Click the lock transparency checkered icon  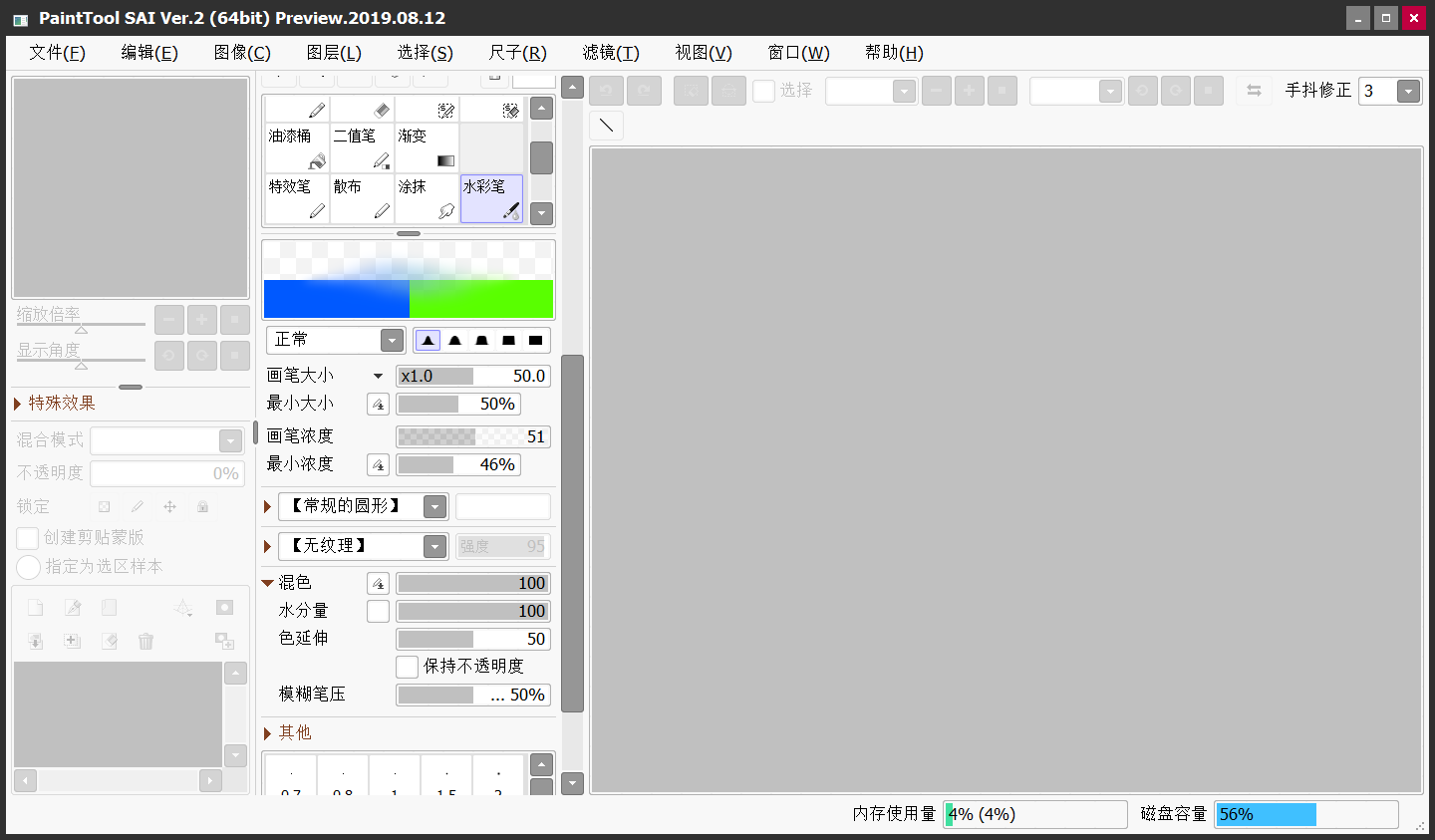(x=104, y=506)
